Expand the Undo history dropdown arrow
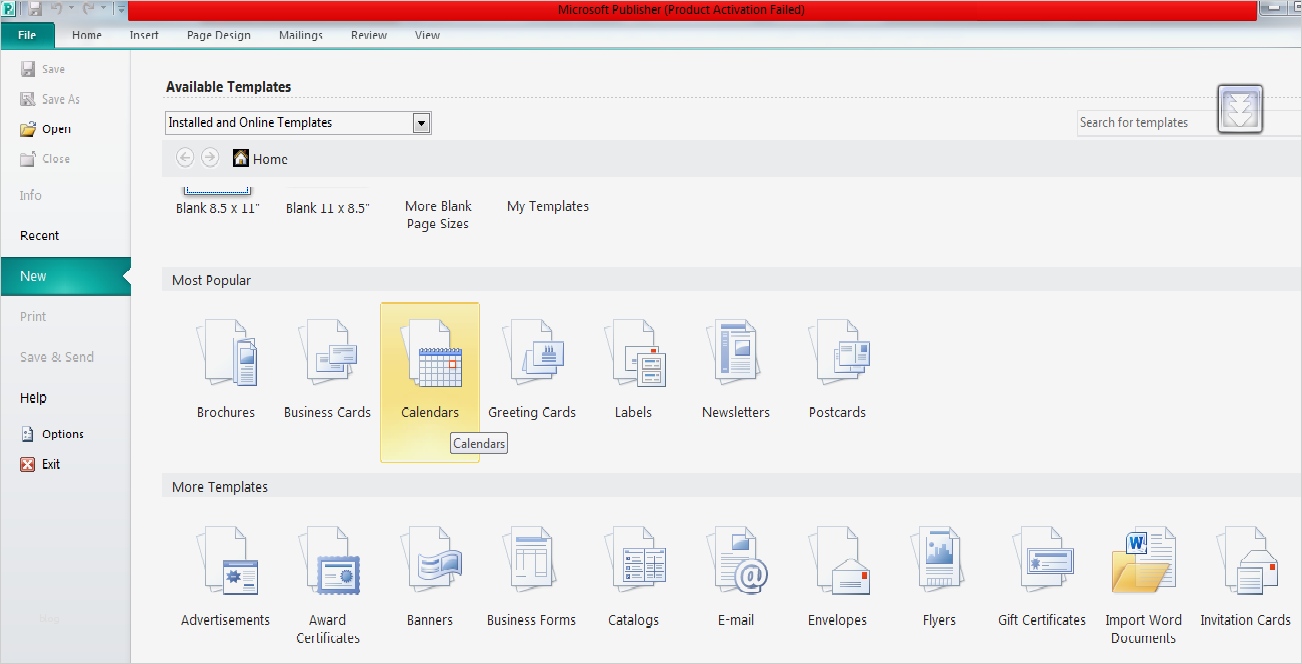Viewport: 1302px width, 664px height. point(72,10)
